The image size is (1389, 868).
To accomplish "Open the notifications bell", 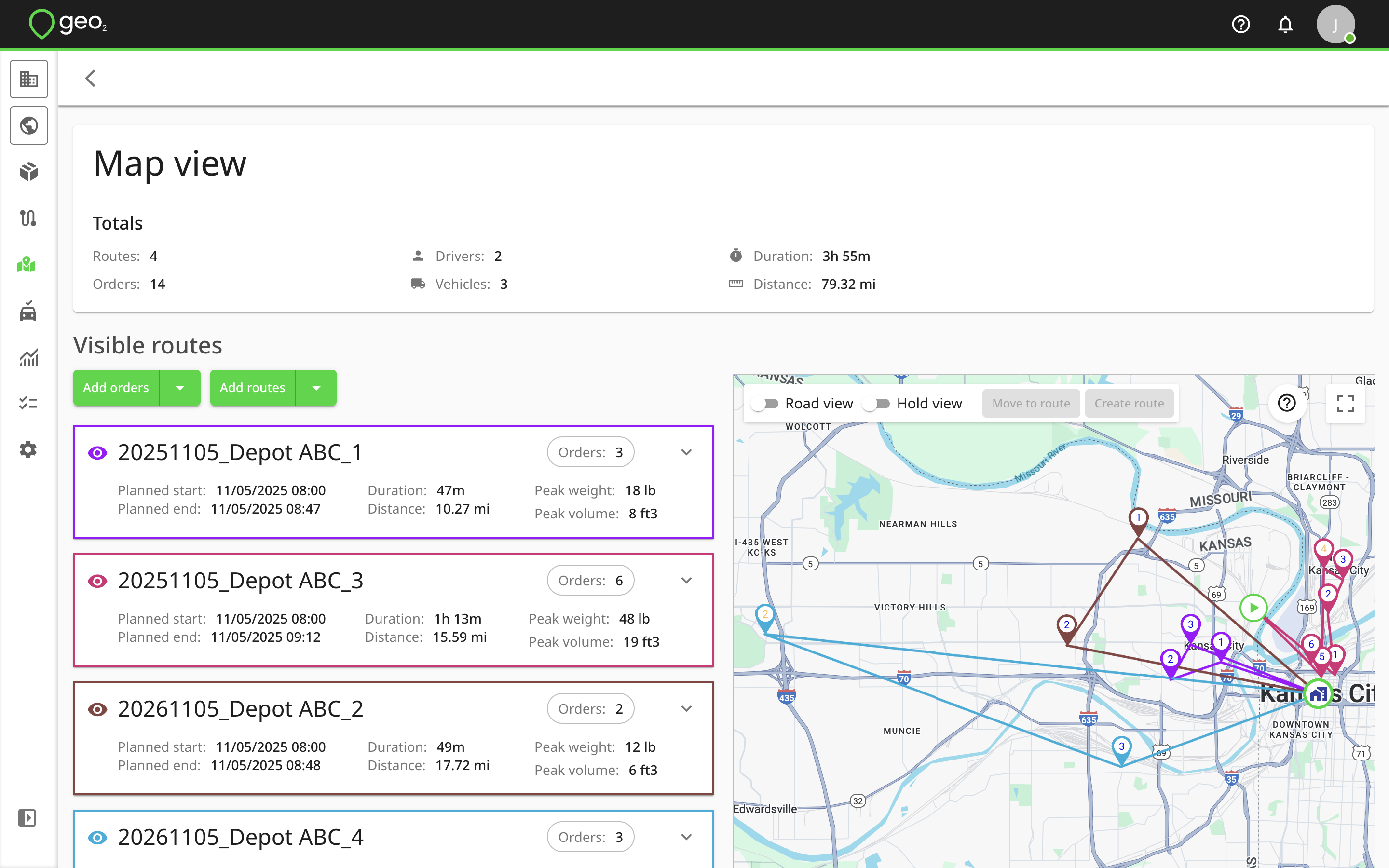I will click(x=1285, y=25).
